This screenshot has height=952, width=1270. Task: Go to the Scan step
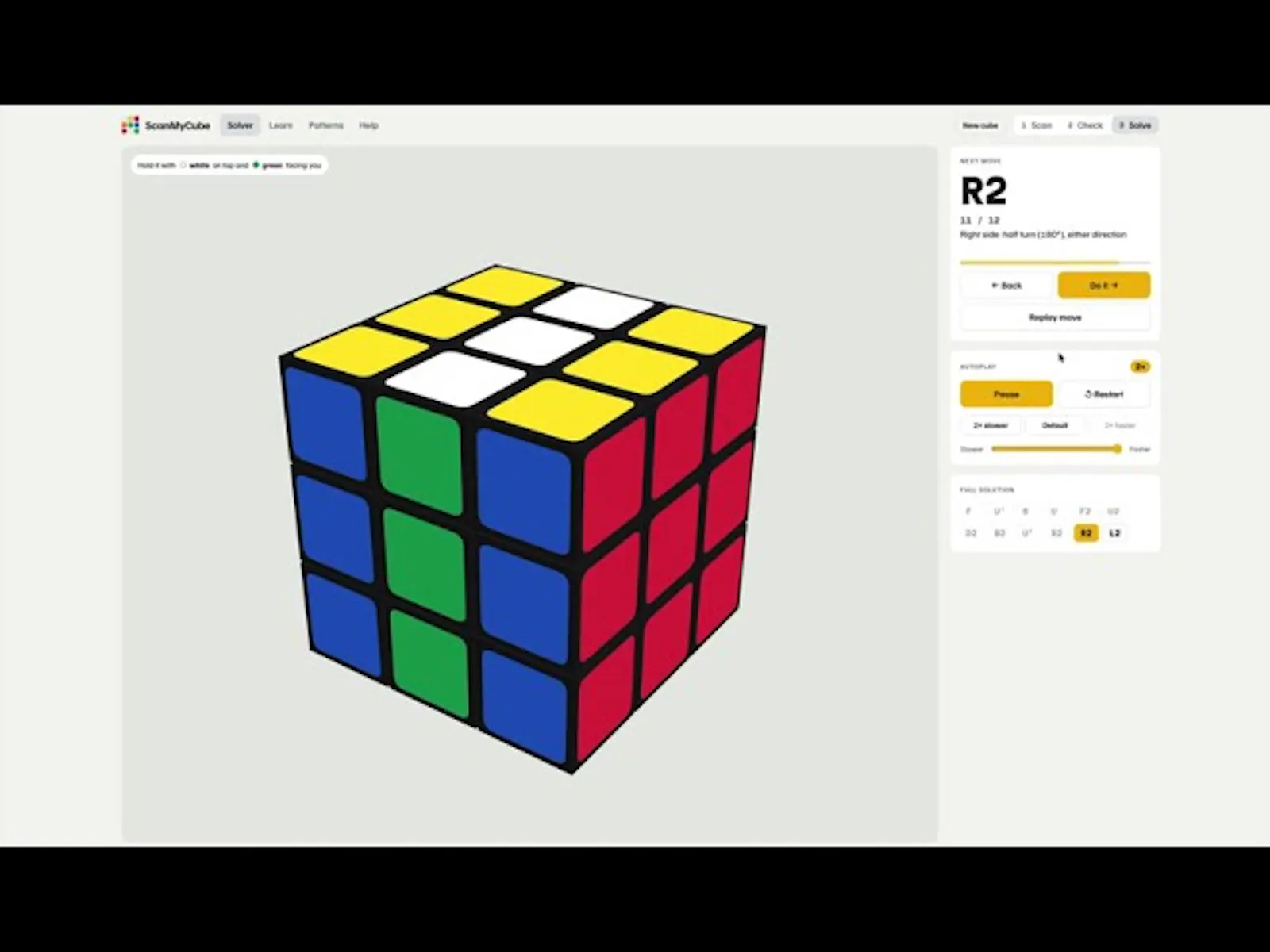click(1036, 125)
